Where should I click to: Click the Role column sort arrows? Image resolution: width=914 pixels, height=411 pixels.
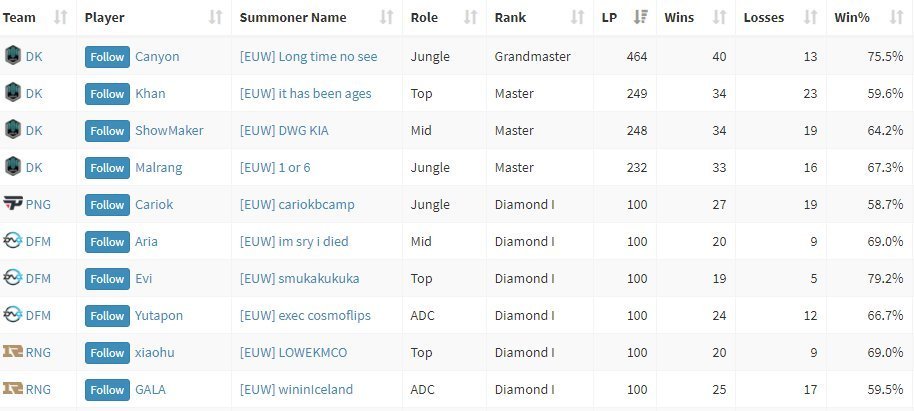[x=470, y=17]
